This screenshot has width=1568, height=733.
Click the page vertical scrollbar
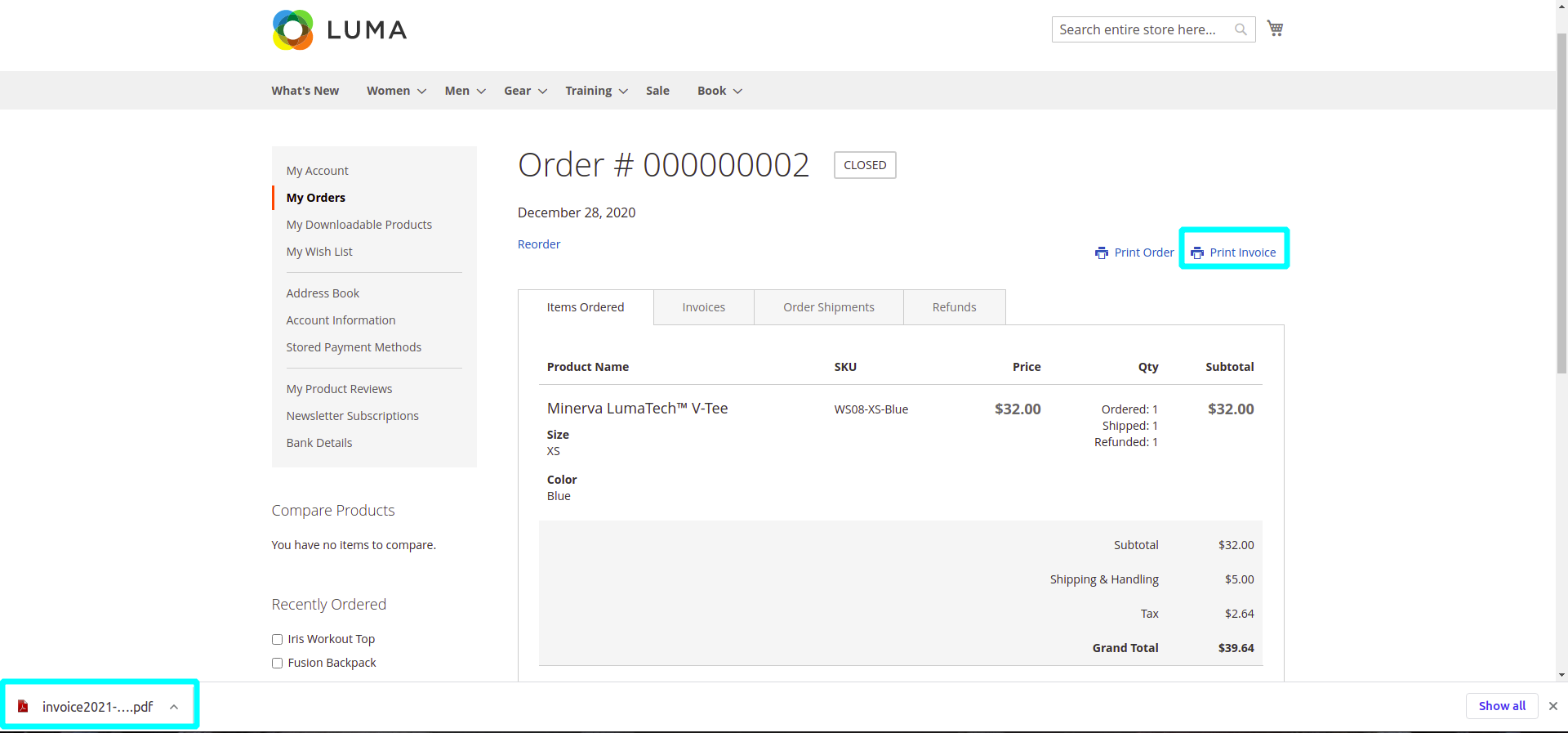[1561, 245]
